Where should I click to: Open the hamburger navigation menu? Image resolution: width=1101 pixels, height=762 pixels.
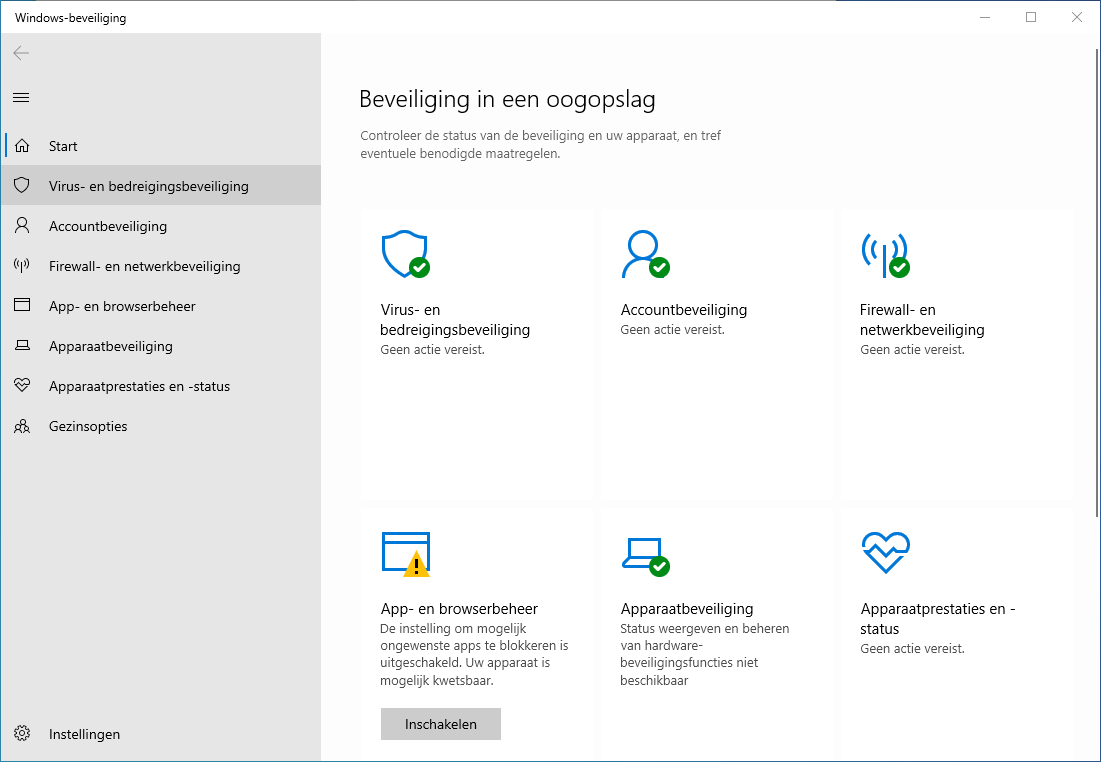pos(21,97)
